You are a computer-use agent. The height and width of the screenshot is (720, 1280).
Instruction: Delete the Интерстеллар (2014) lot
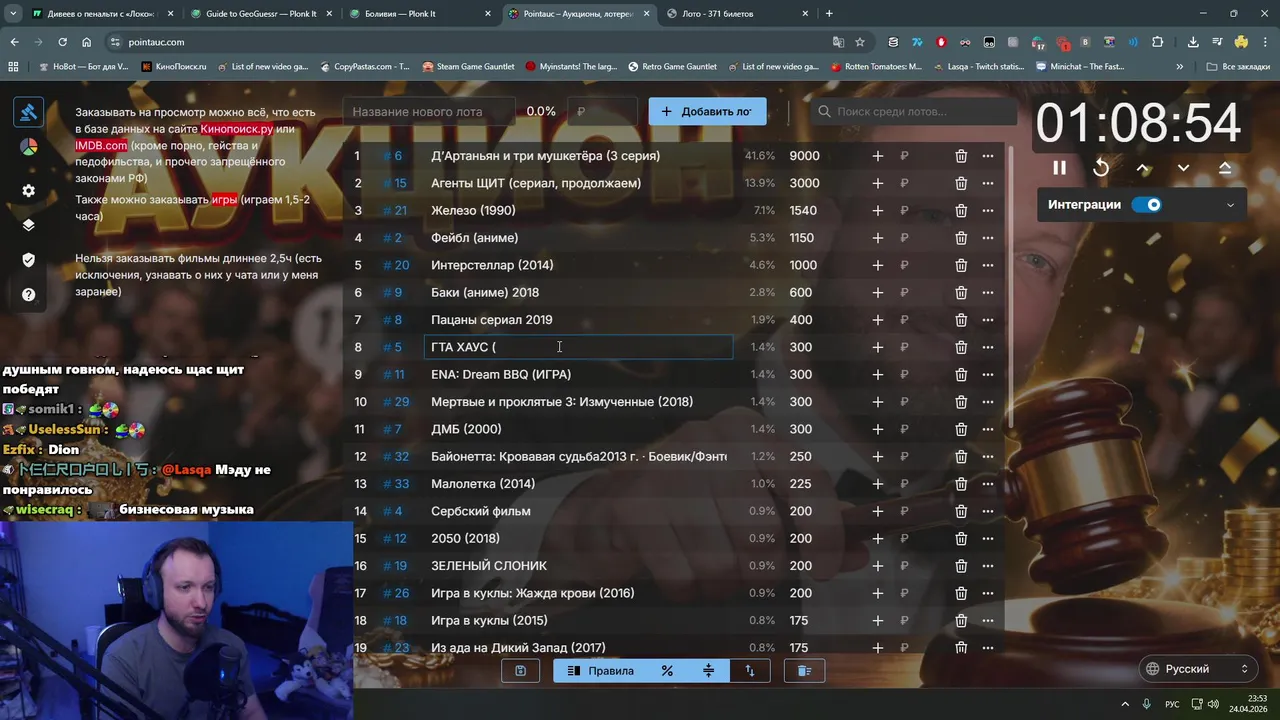point(961,265)
